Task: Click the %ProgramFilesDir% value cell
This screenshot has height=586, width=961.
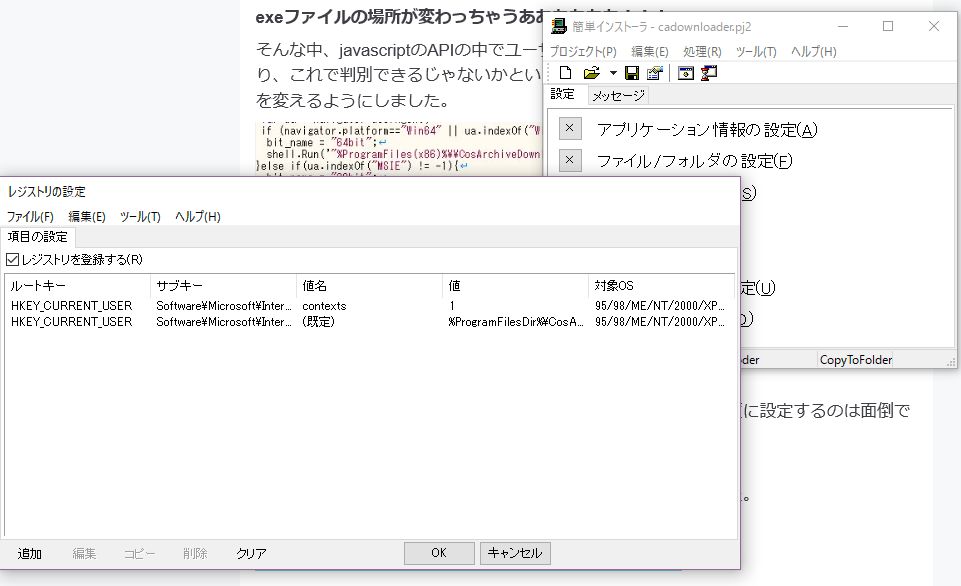Action: [515, 322]
